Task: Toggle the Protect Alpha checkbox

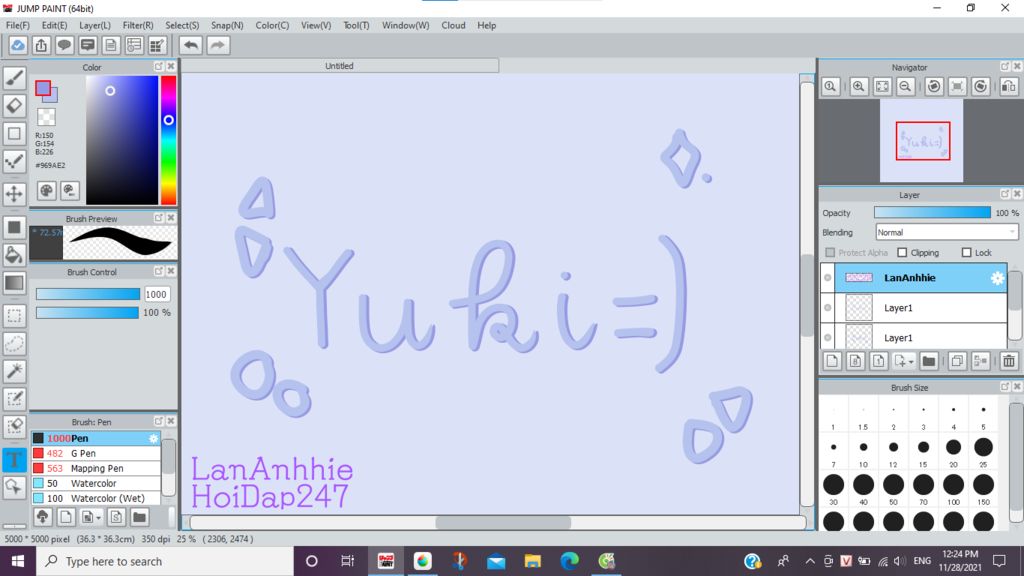Action: click(x=830, y=252)
